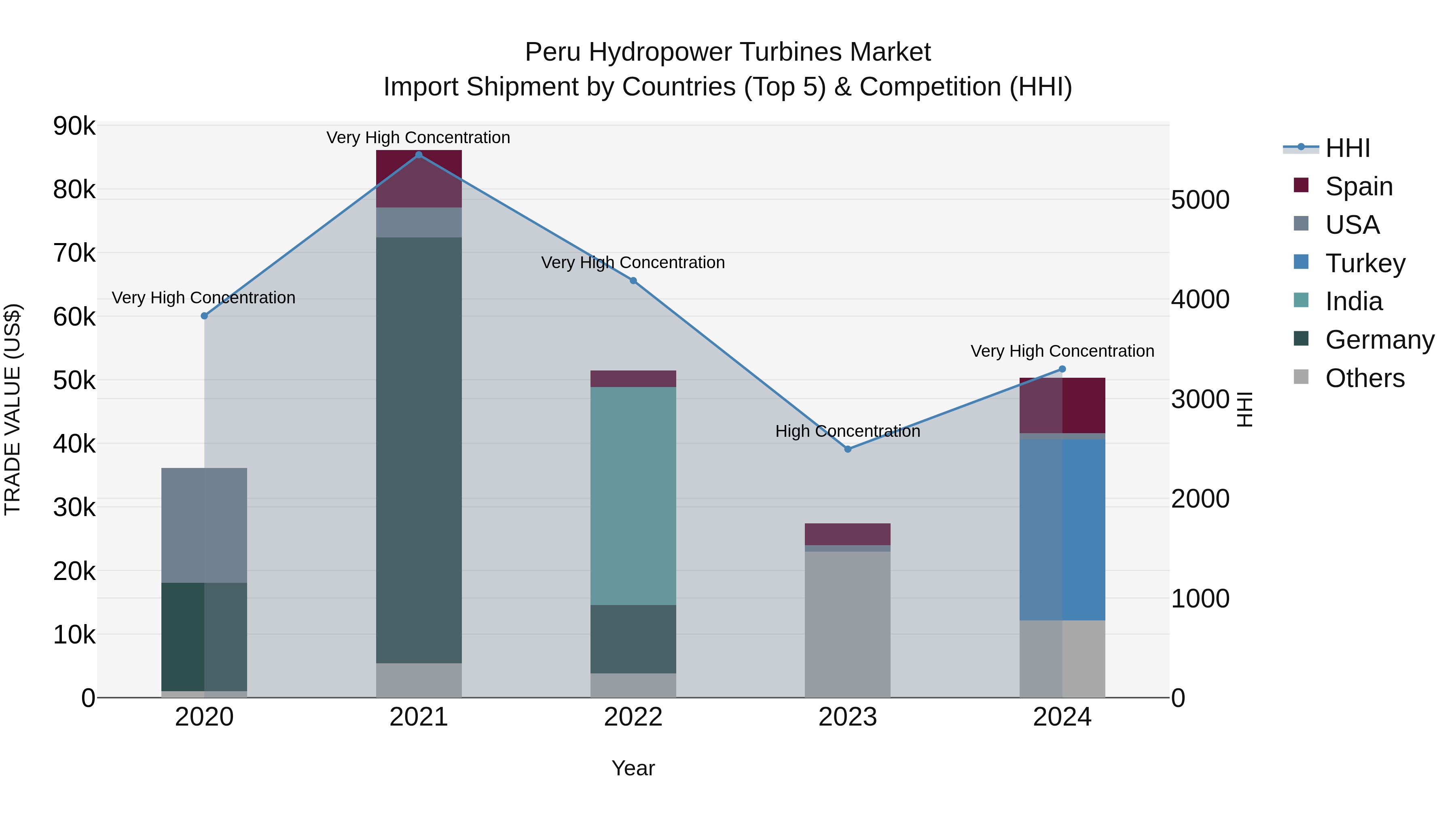This screenshot has width=1456, height=819.
Task: Click the 'Year' x-axis title
Action: pyautogui.click(x=633, y=769)
